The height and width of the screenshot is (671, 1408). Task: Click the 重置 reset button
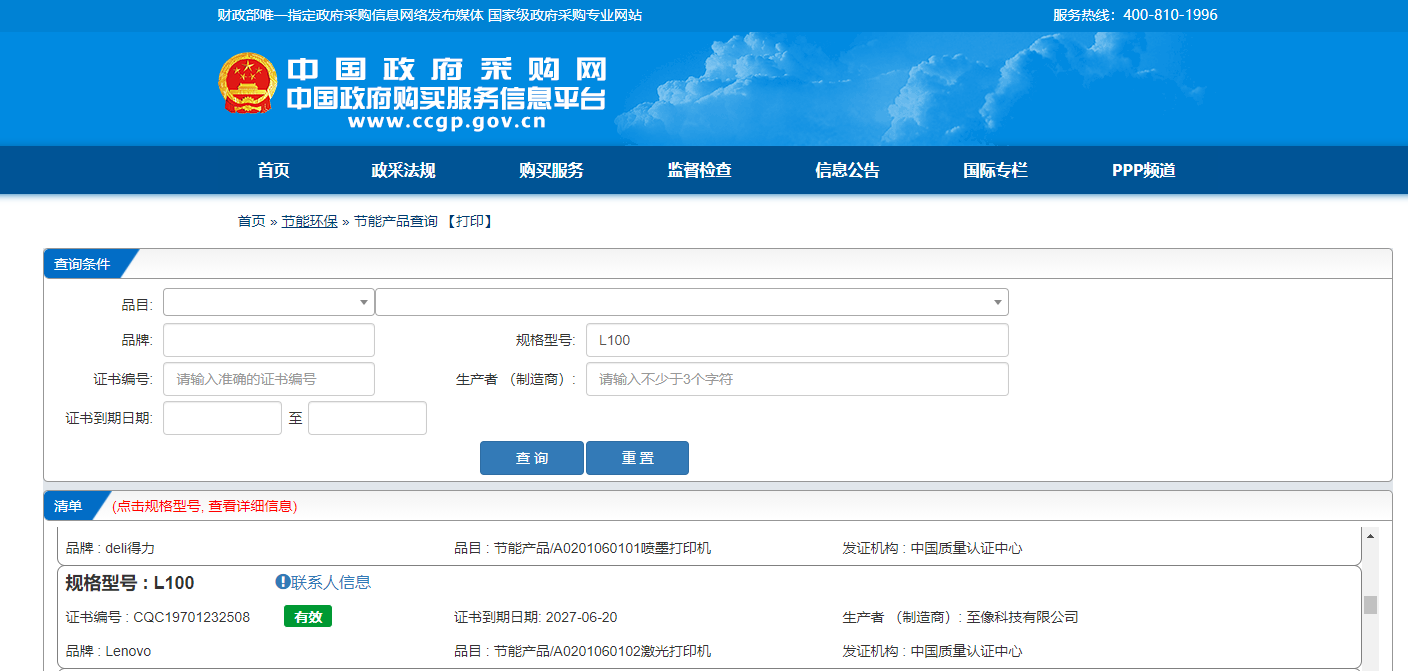pos(637,458)
